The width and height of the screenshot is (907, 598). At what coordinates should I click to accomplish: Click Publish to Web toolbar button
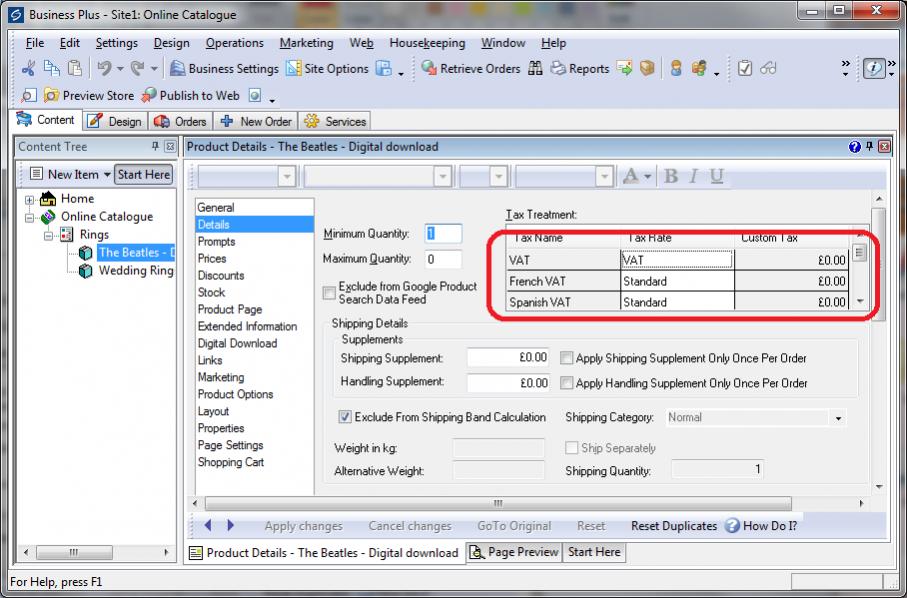click(190, 96)
